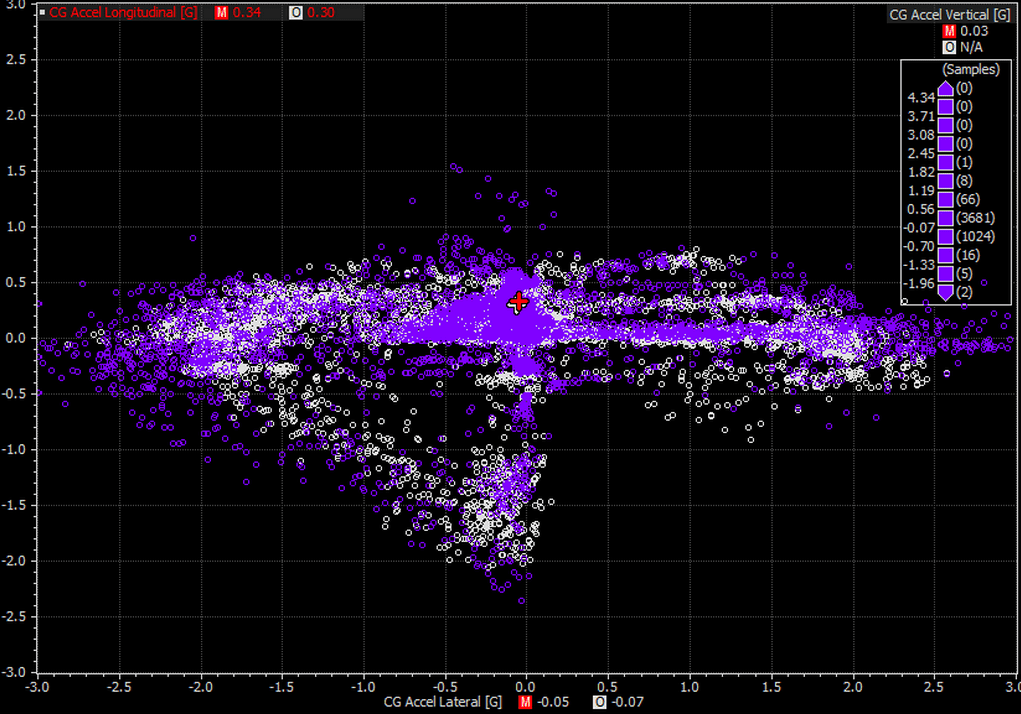Click the -1.5 tick label on horizontal axis

click(281, 687)
